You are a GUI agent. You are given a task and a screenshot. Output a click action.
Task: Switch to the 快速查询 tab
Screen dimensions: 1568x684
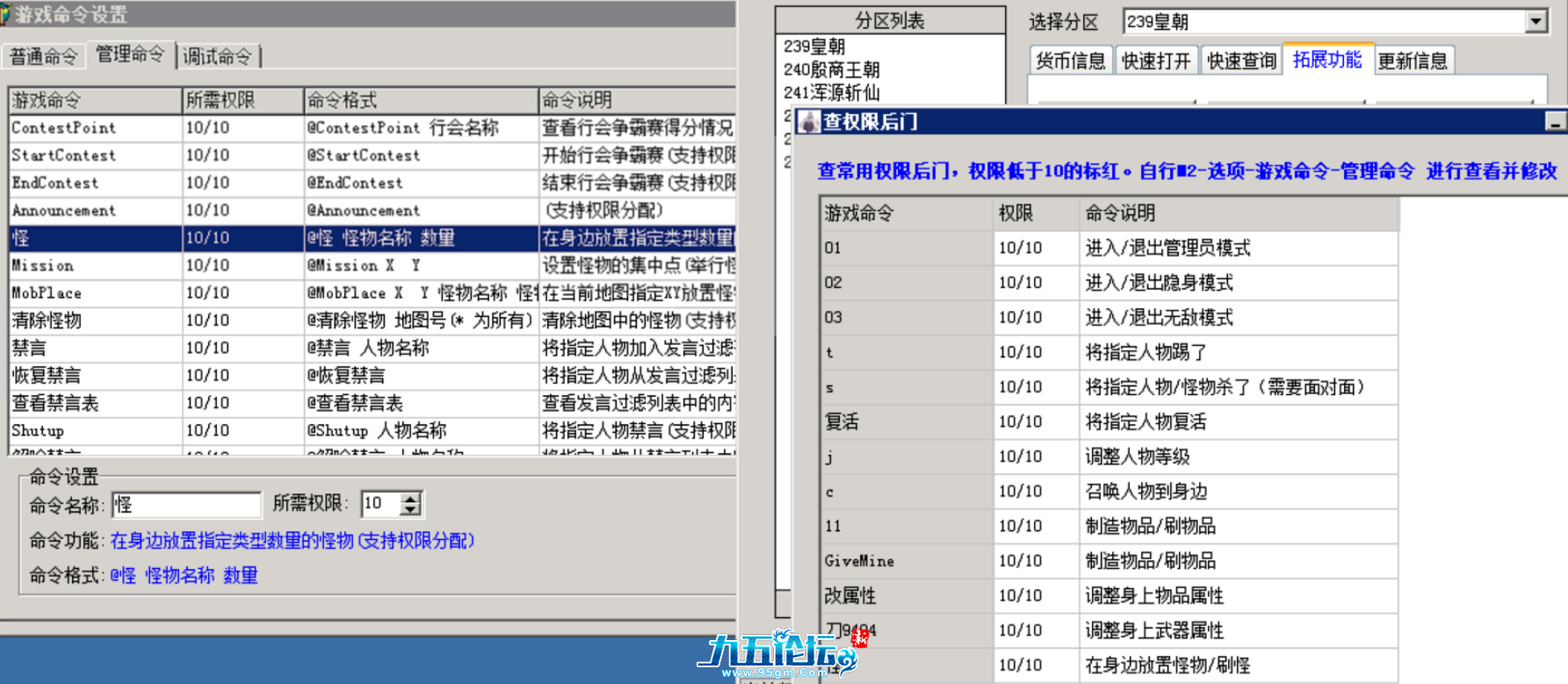click(1241, 61)
